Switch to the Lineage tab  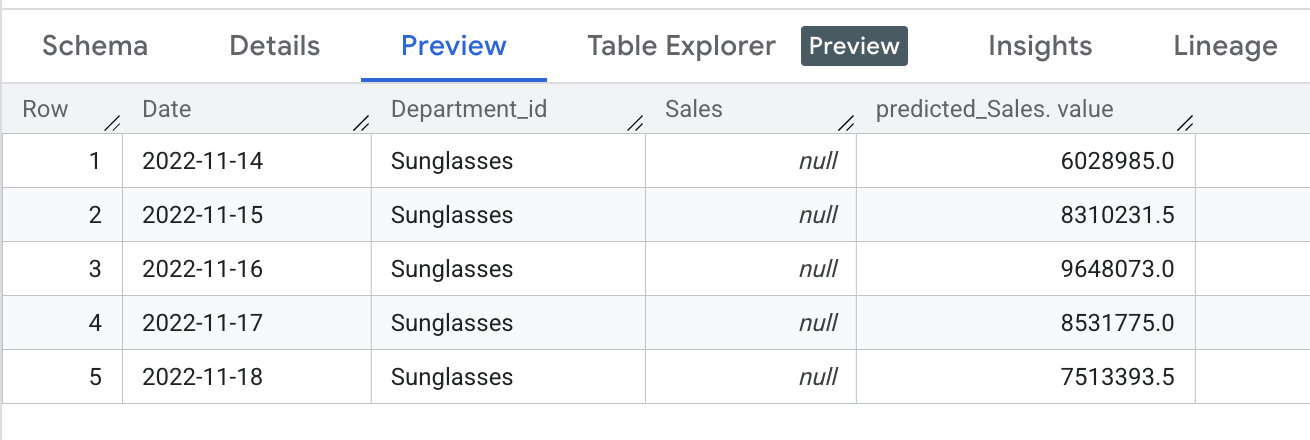coord(1225,46)
